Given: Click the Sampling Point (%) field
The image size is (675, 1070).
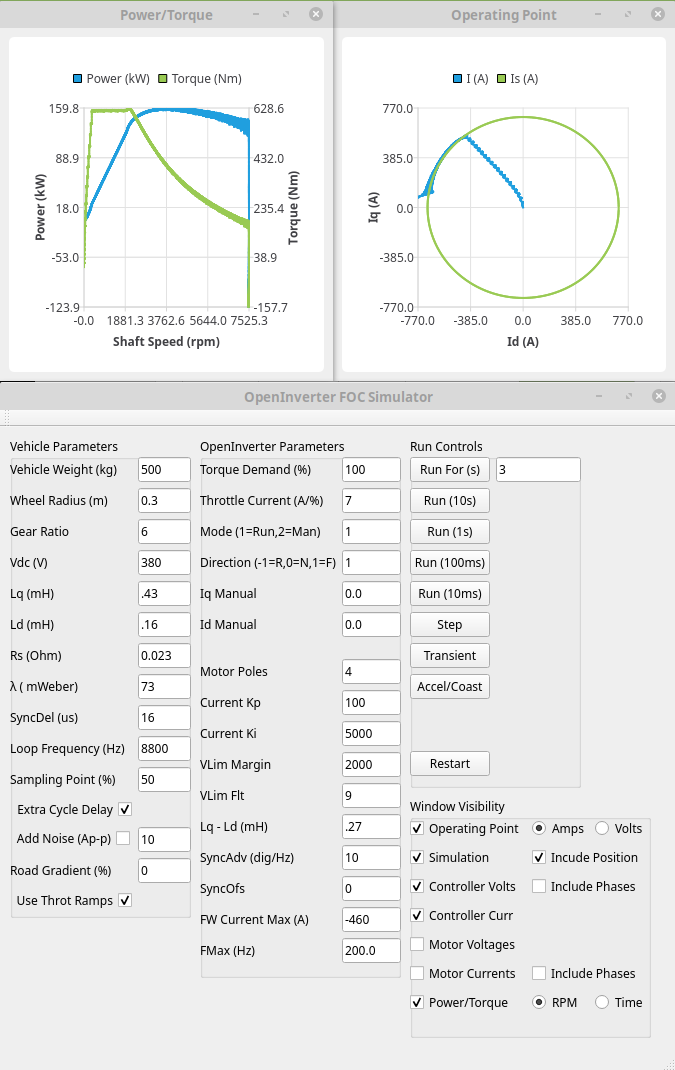Looking at the screenshot, I should pos(164,779).
